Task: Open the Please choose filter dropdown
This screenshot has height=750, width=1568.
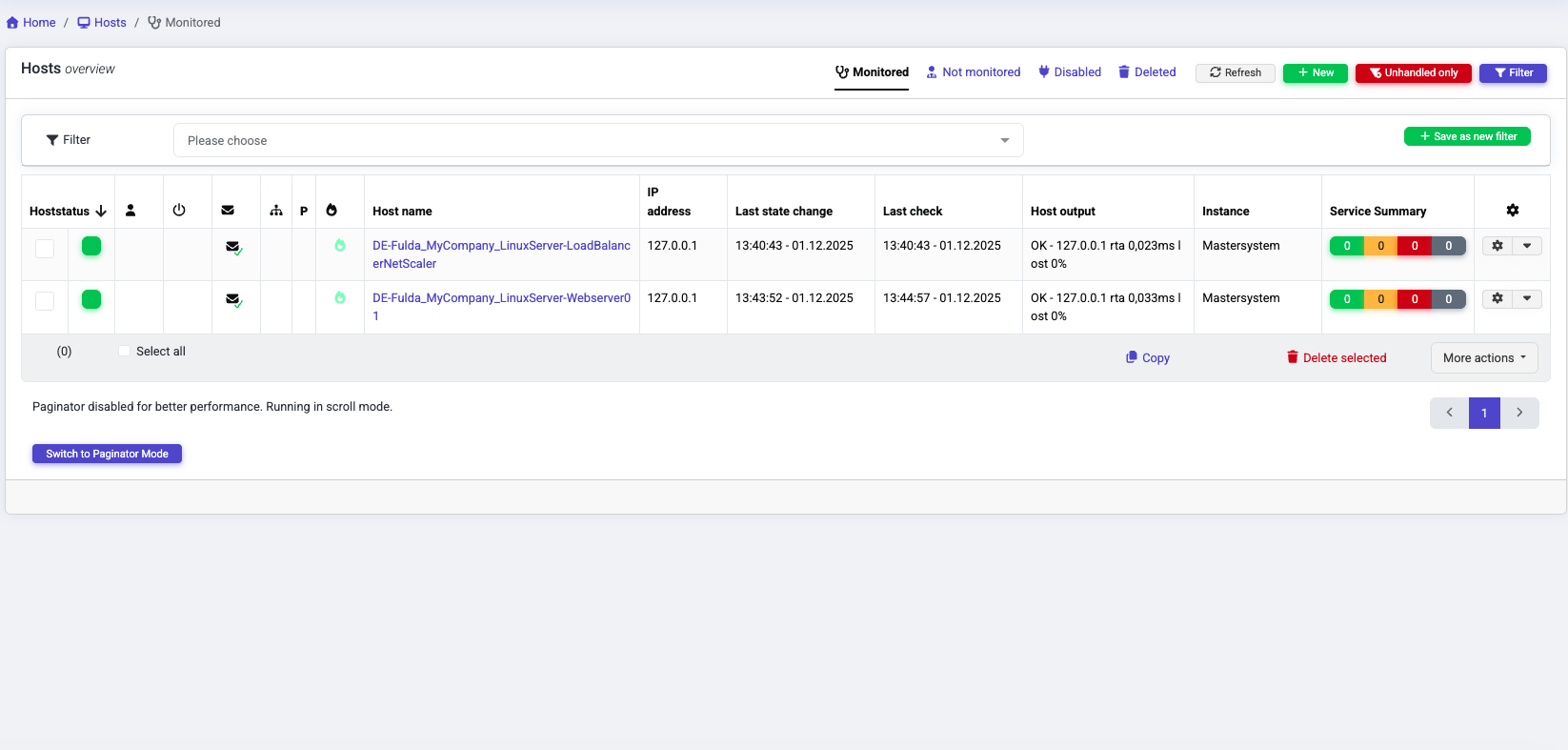Action: [x=597, y=140]
